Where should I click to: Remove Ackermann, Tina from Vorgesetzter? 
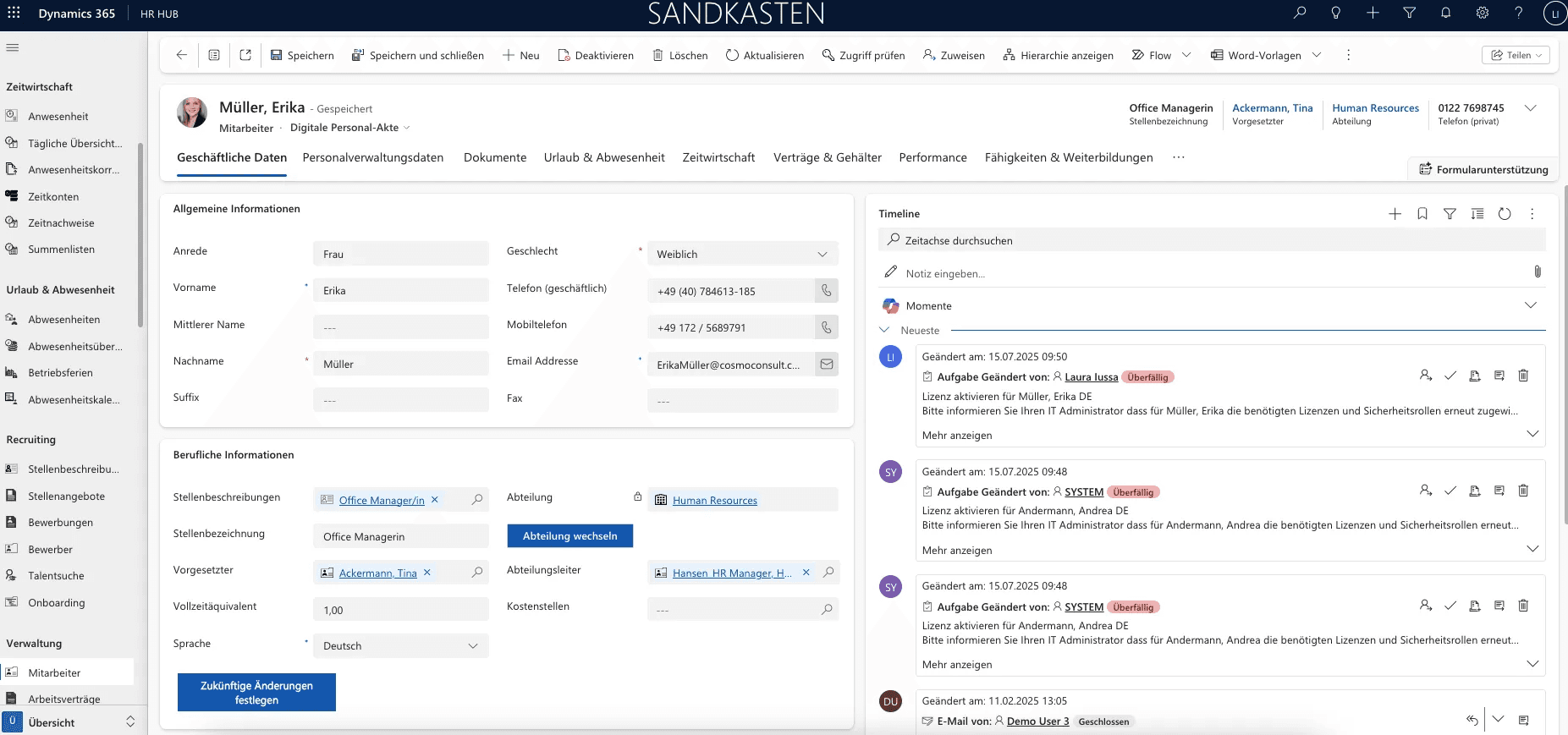427,573
